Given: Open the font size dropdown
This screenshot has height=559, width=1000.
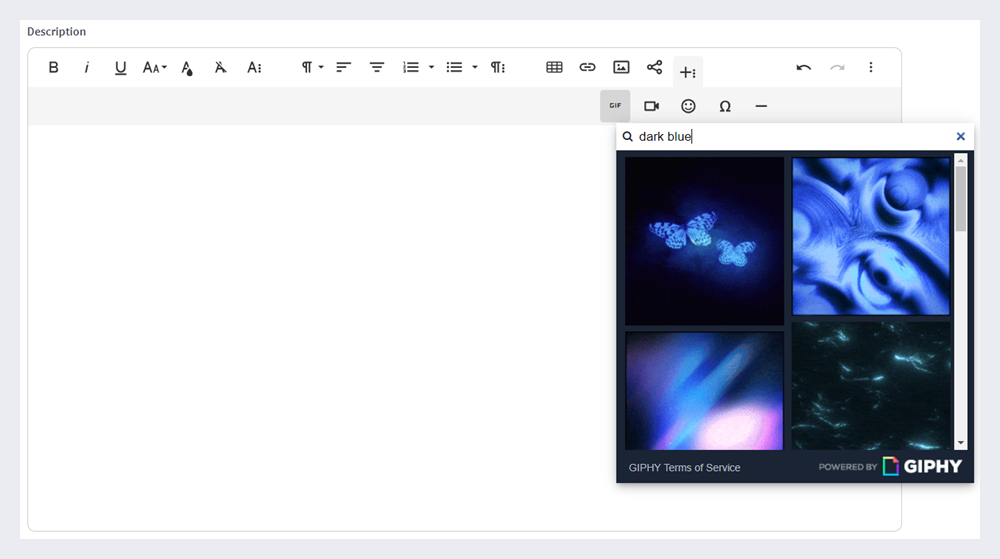Looking at the screenshot, I should tap(154, 68).
